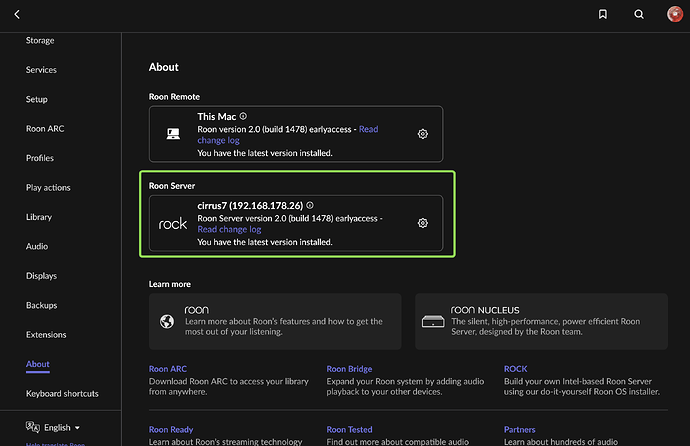The image size is (690, 446).
Task: Open Audio settings tab
Action: 37,246
